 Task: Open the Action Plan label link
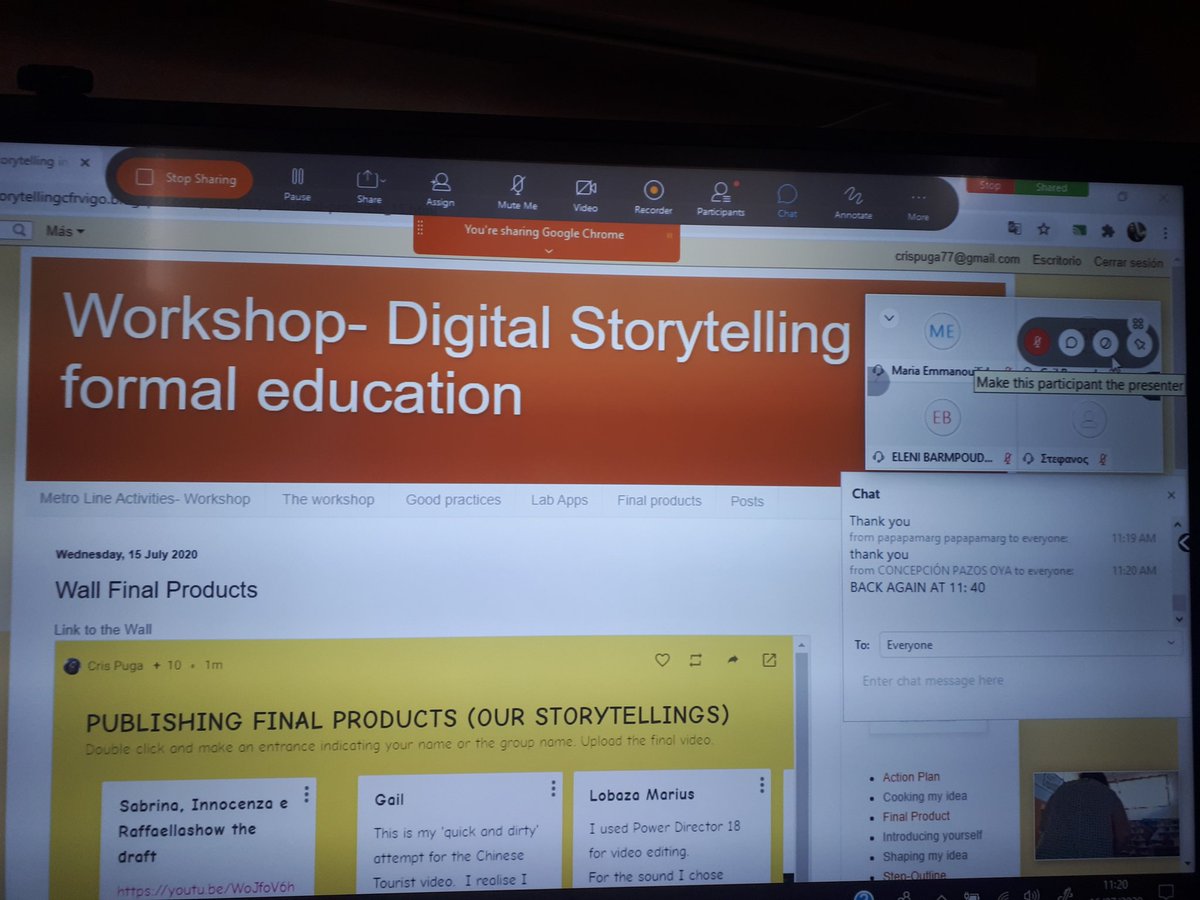tap(911, 777)
